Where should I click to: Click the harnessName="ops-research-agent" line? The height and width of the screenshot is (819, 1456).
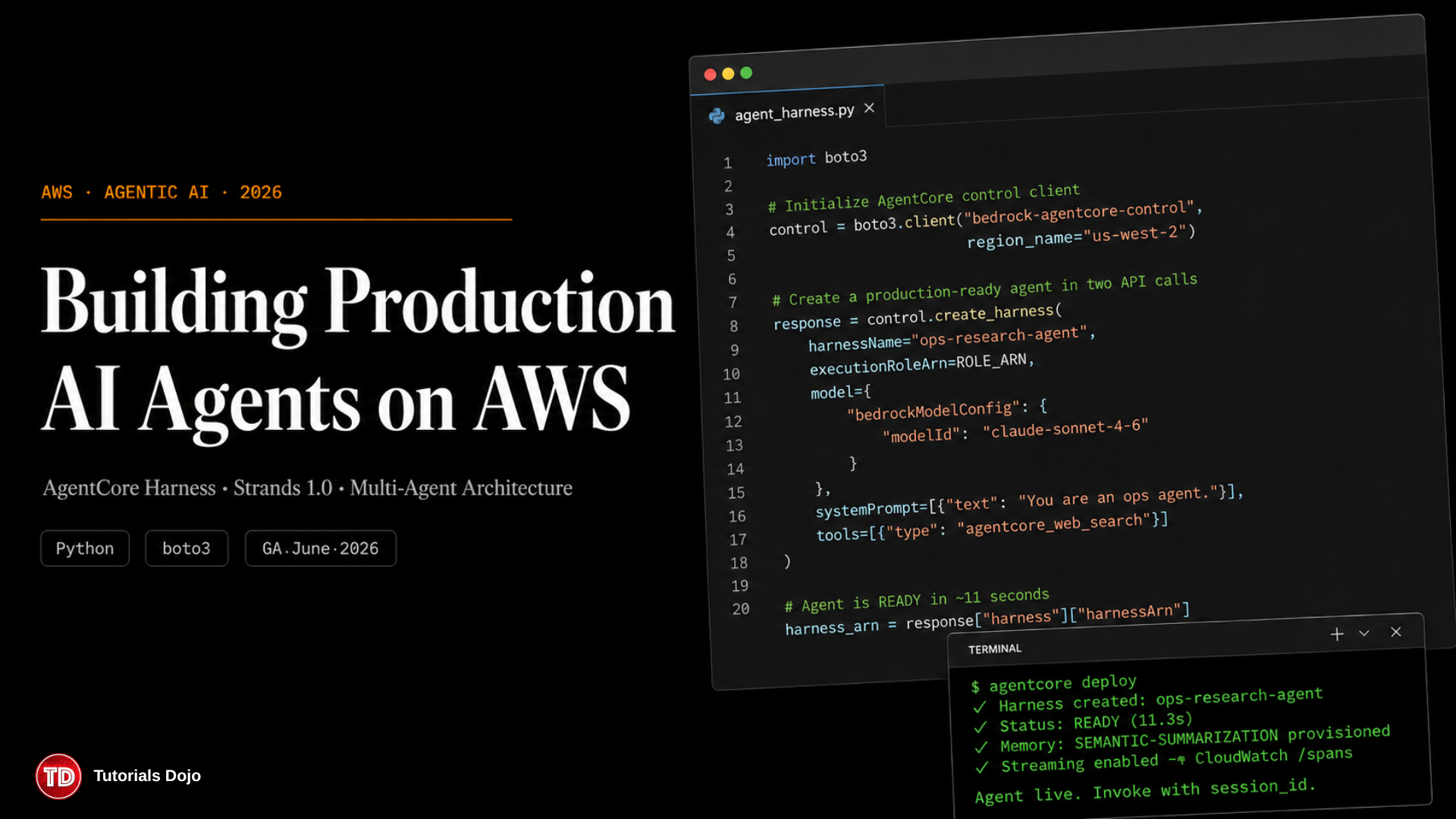pos(952,339)
